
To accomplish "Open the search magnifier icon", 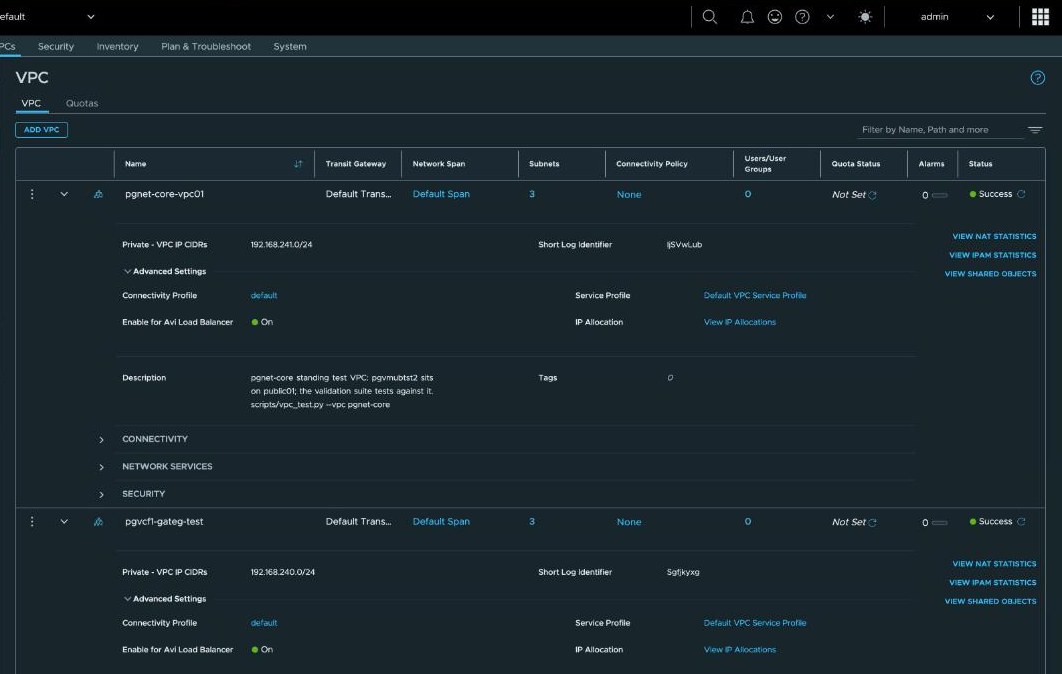I will [x=709, y=17].
